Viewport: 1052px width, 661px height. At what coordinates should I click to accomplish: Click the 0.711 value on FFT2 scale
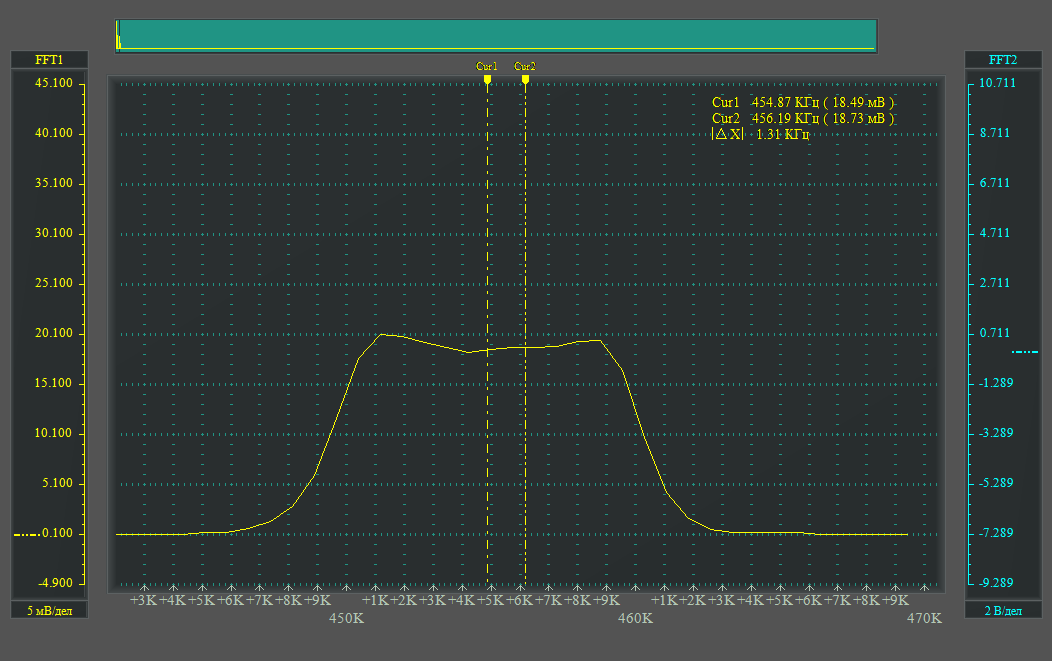pos(994,334)
